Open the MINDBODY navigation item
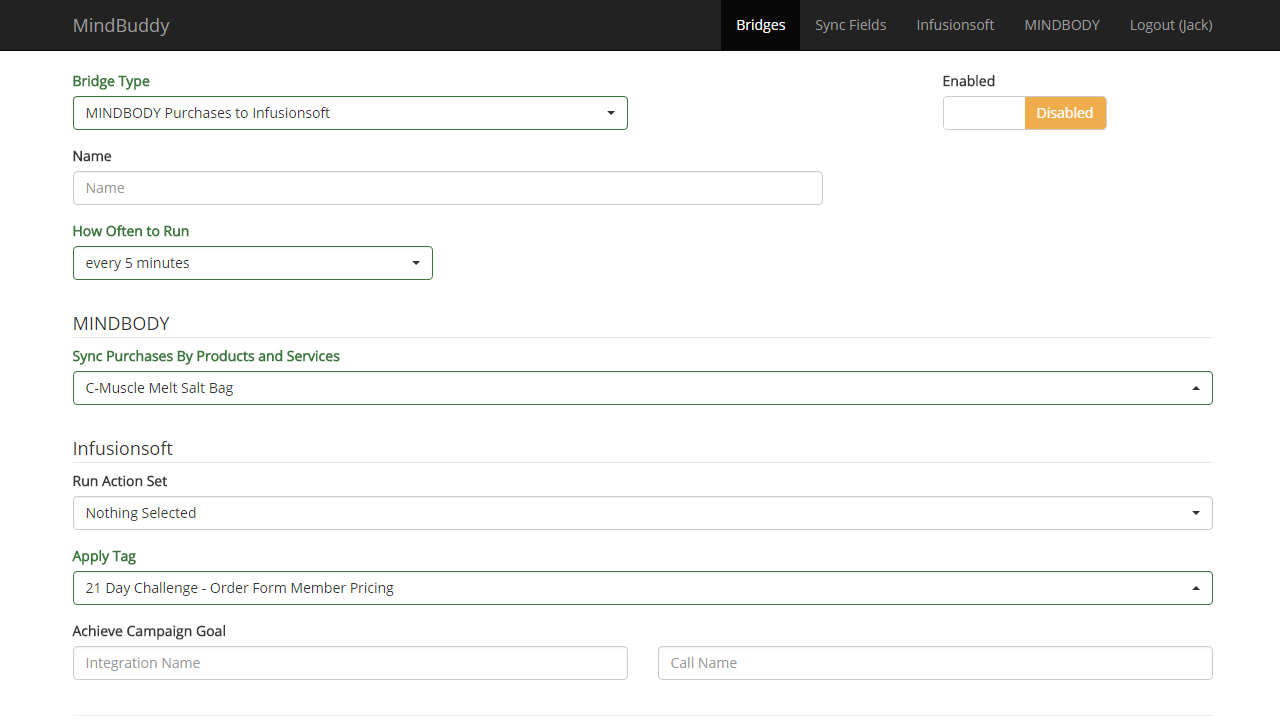 tap(1061, 25)
